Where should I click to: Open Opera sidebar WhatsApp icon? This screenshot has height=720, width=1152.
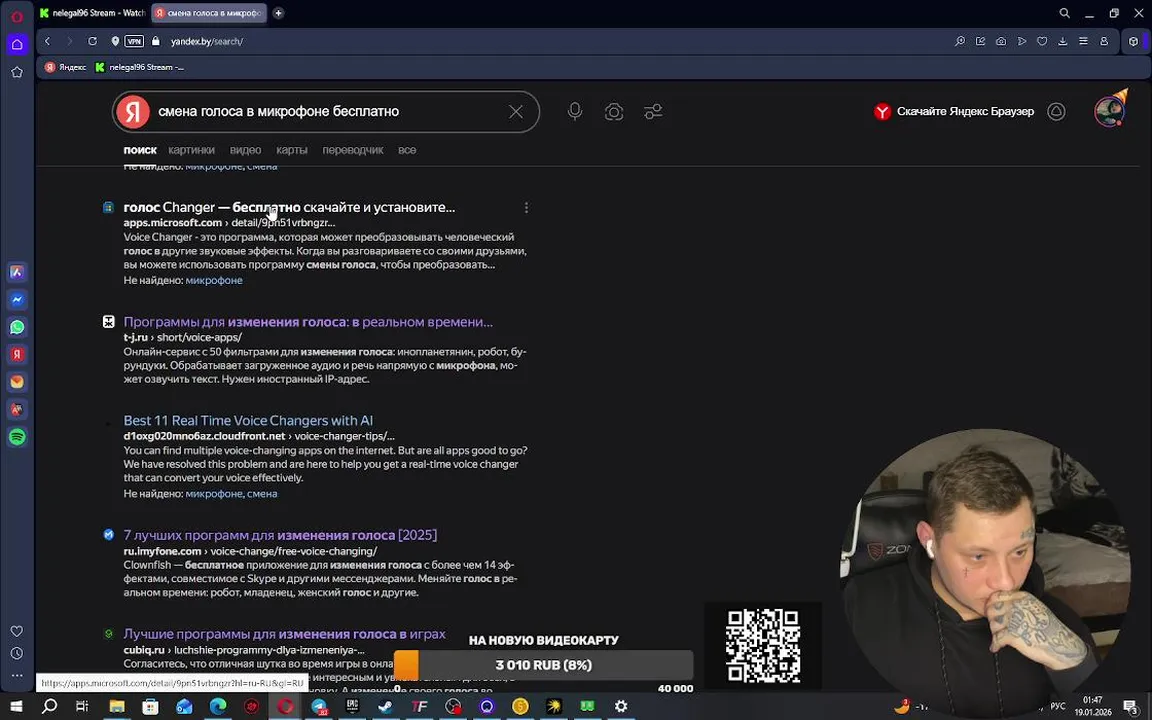pyautogui.click(x=18, y=327)
